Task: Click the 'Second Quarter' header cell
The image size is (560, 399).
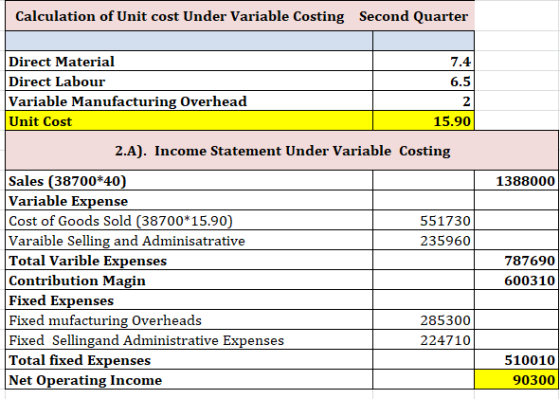Action: (414, 16)
